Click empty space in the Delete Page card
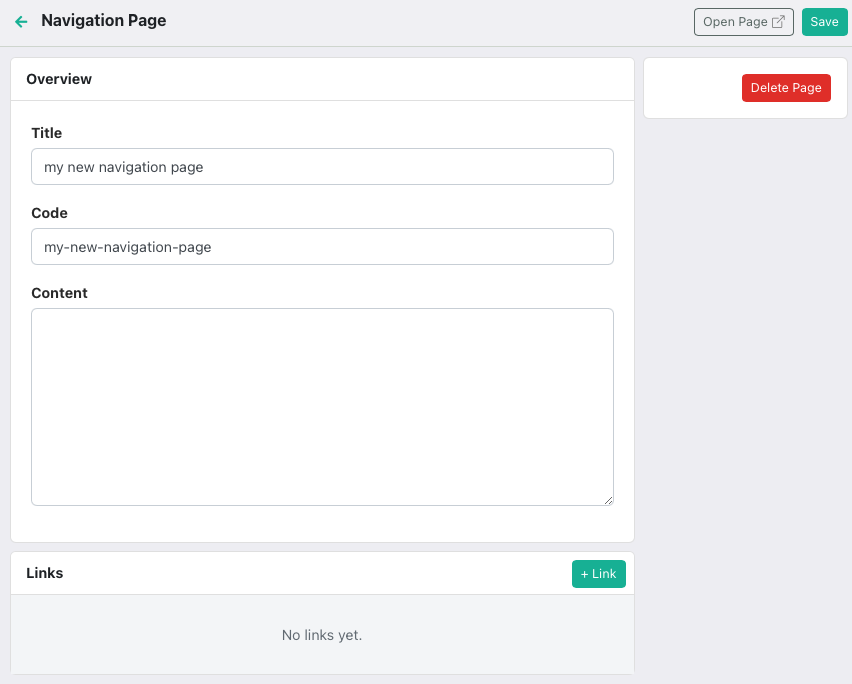 point(692,88)
